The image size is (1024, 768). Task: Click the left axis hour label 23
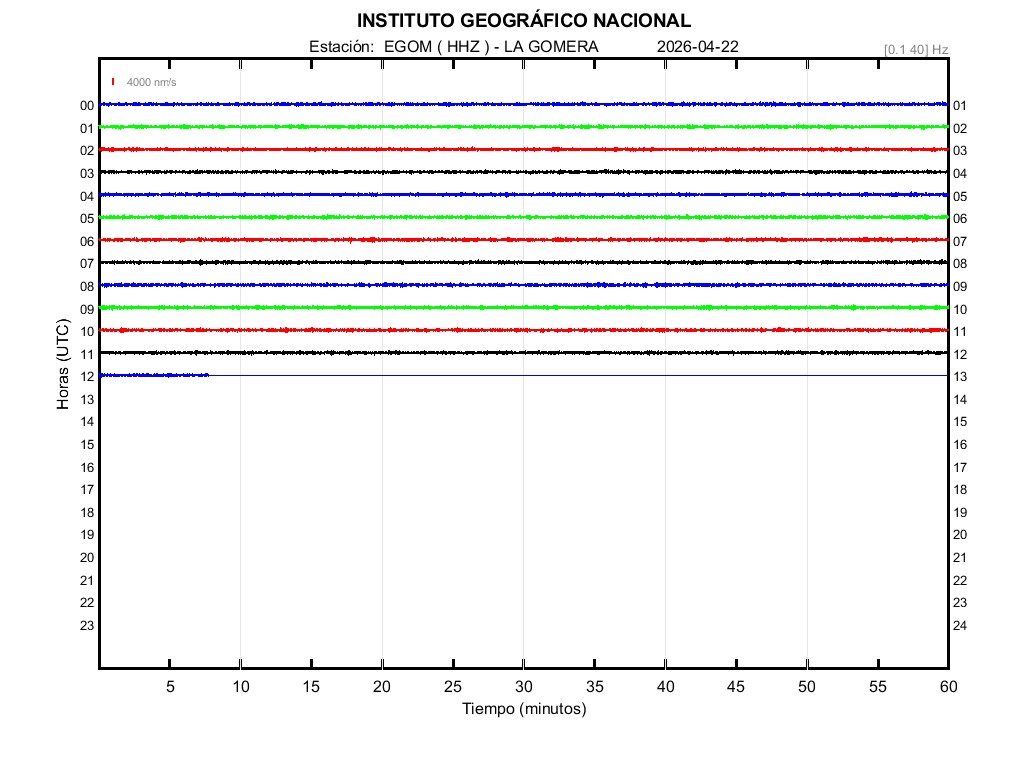click(x=87, y=626)
